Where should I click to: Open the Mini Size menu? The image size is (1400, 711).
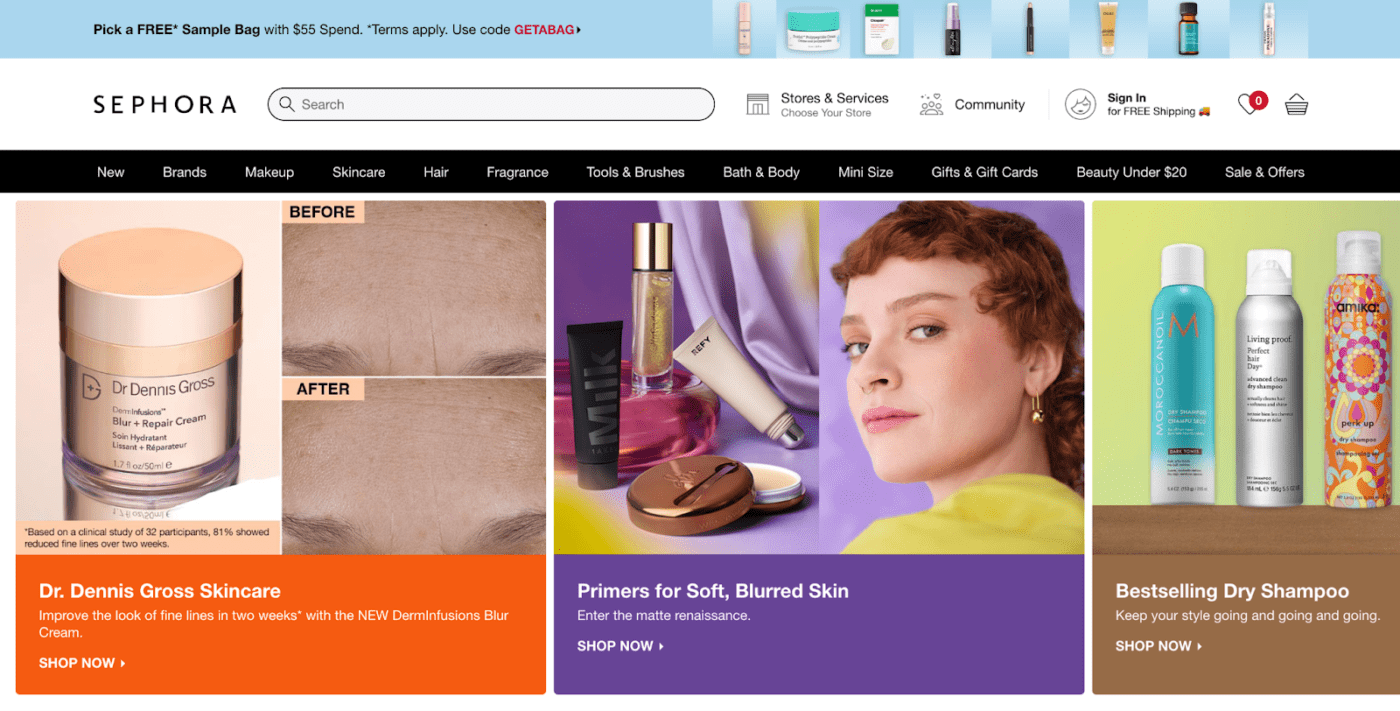pyautogui.click(x=866, y=172)
